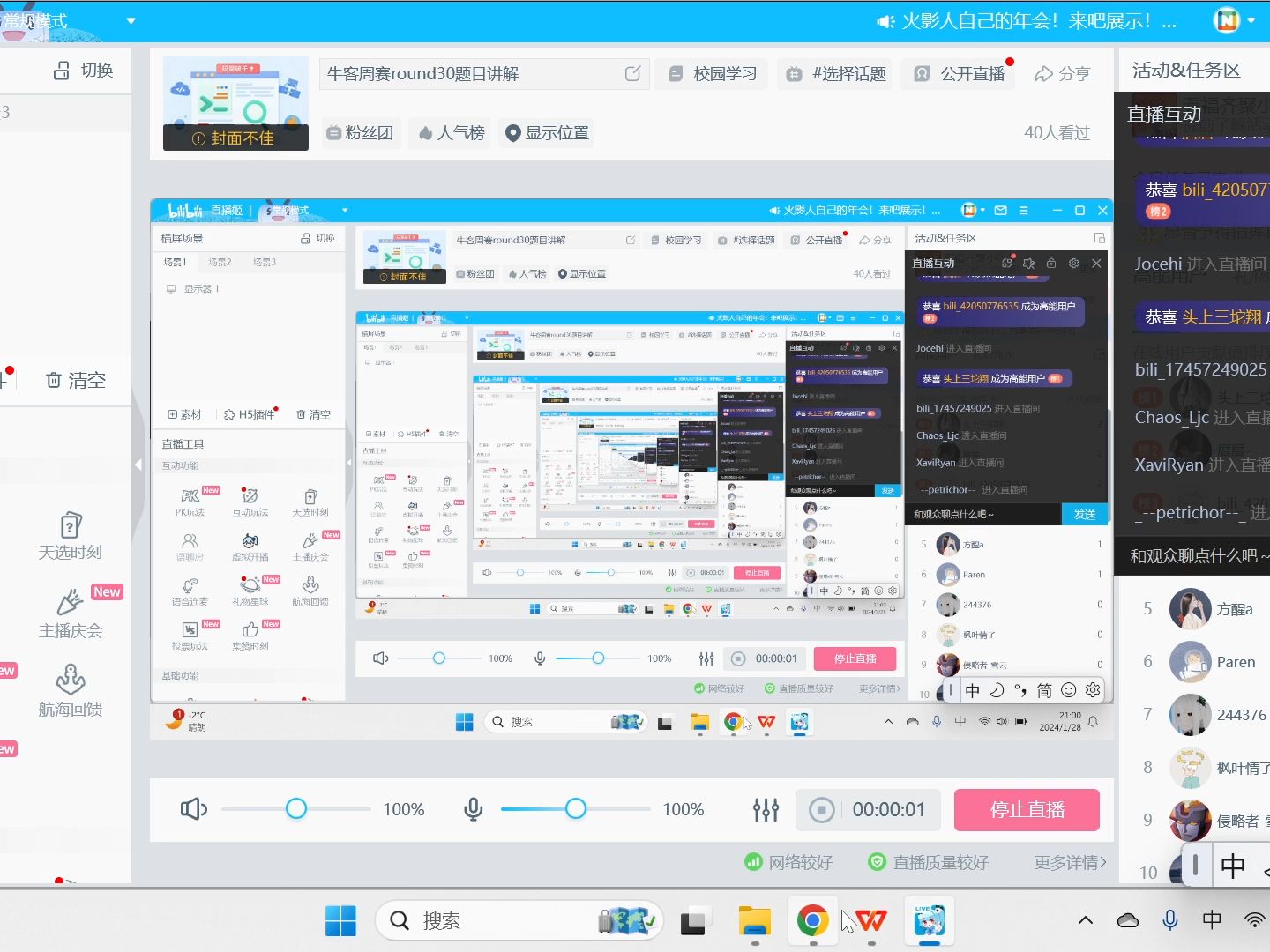The width and height of the screenshot is (1270, 952).
Task: Open the 主播庆会 live tool
Action: [x=71, y=614]
